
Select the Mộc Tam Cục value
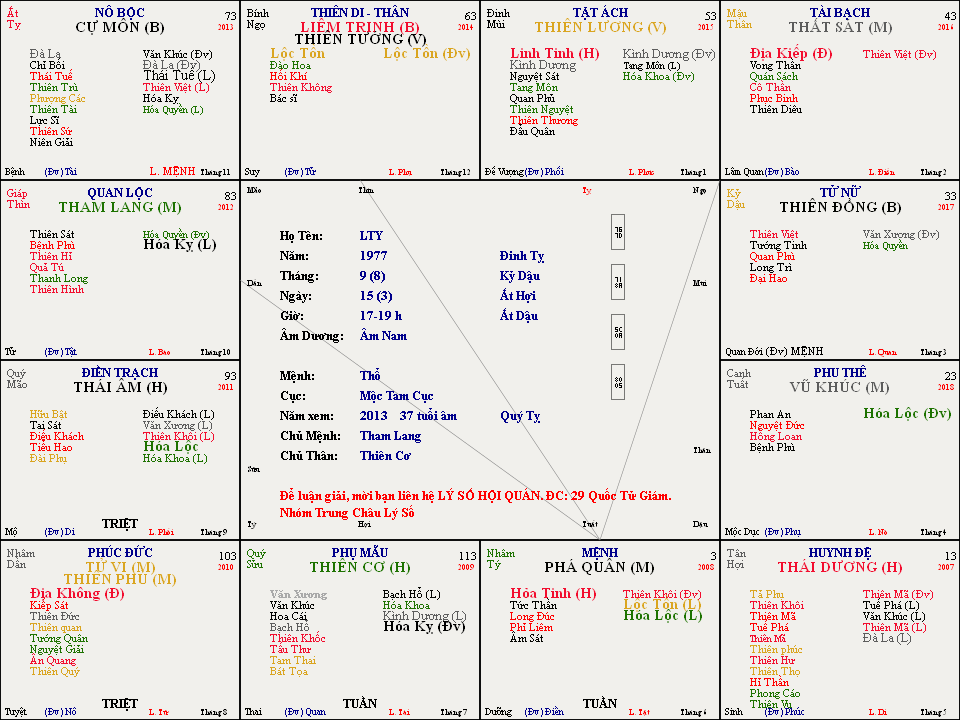click(x=396, y=396)
